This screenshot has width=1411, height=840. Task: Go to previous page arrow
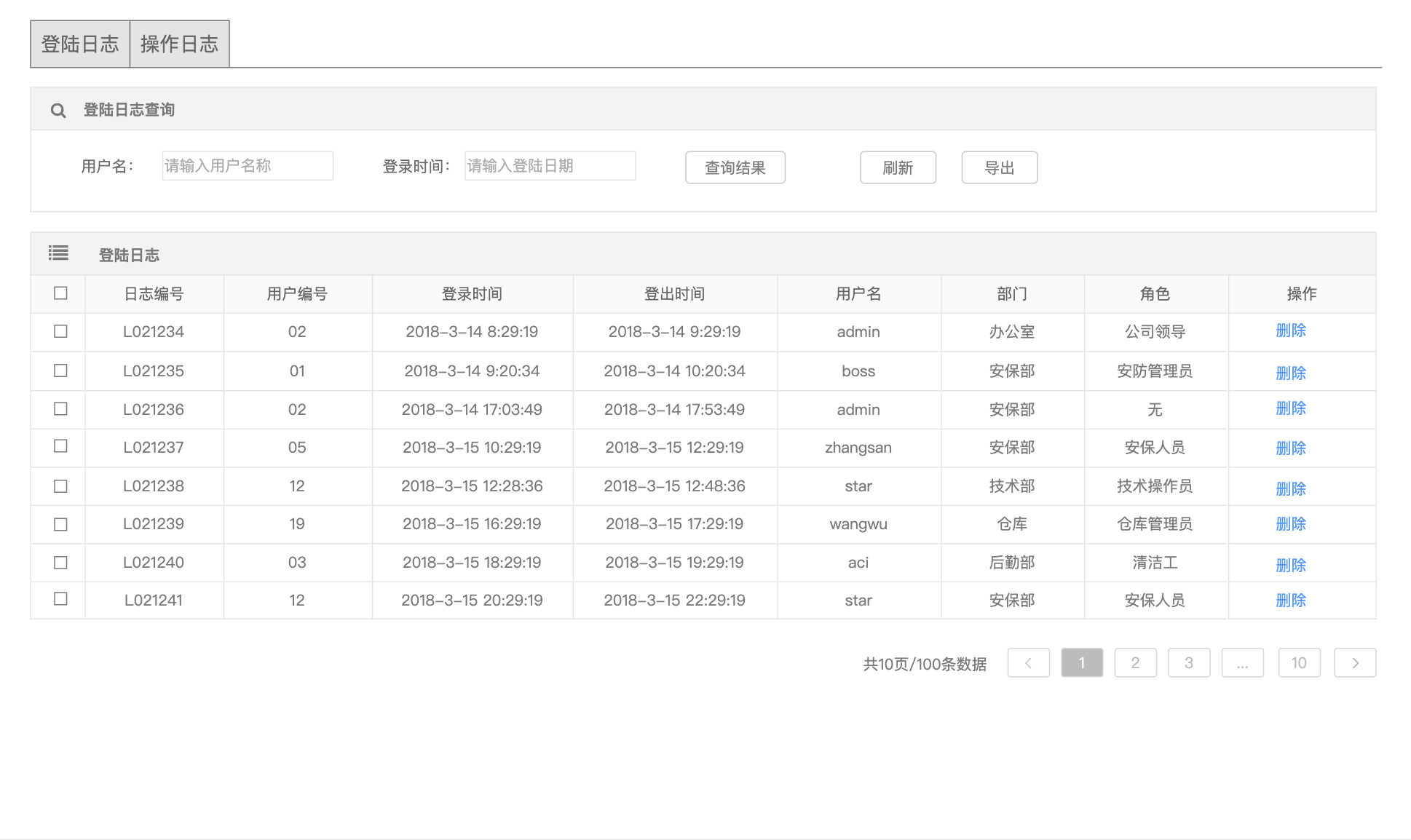click(x=1028, y=663)
